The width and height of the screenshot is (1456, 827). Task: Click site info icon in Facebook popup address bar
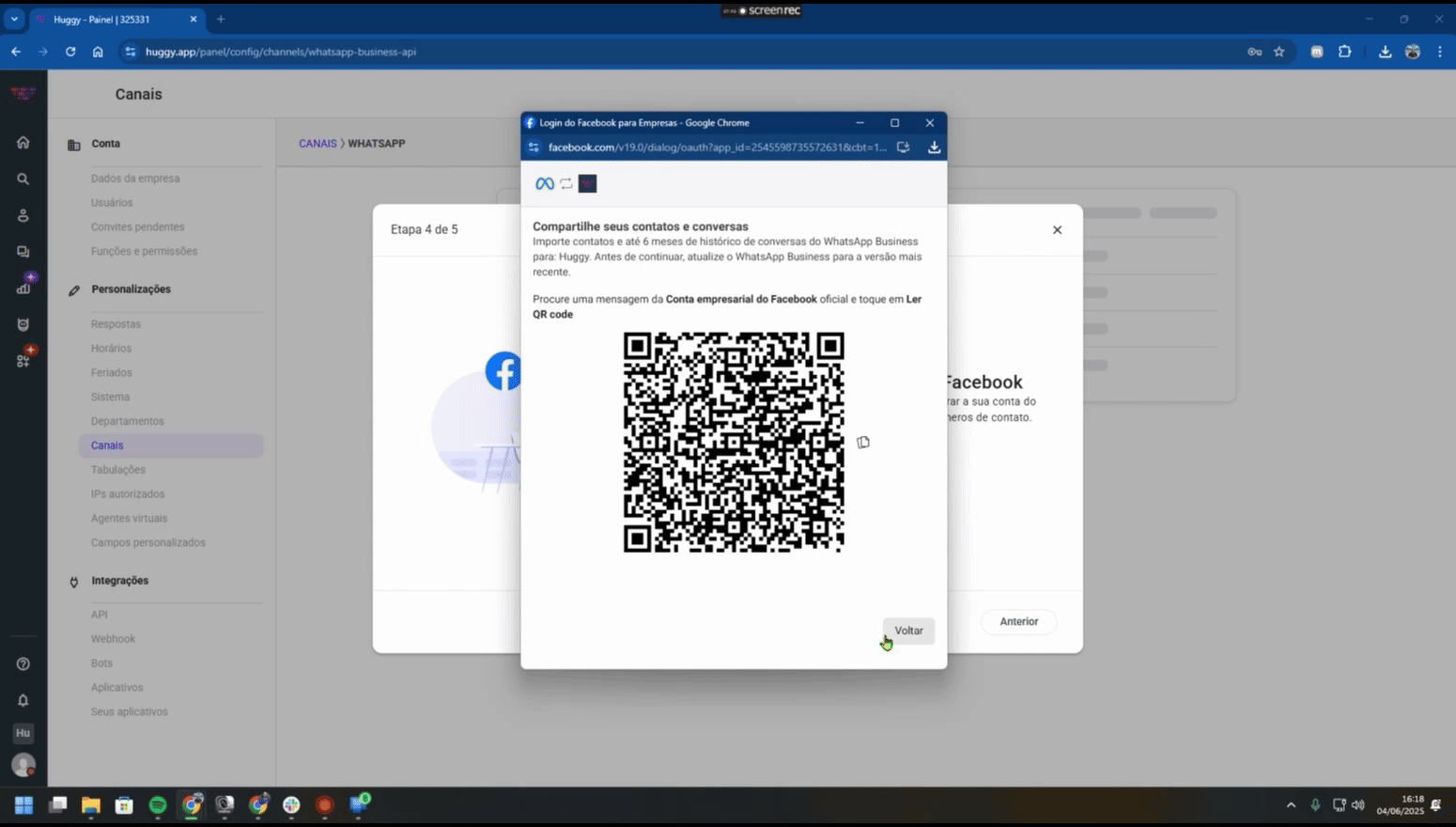(x=534, y=147)
